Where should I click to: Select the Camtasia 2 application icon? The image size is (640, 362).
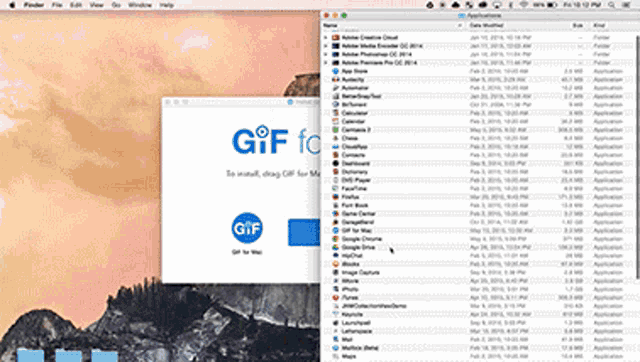336,130
